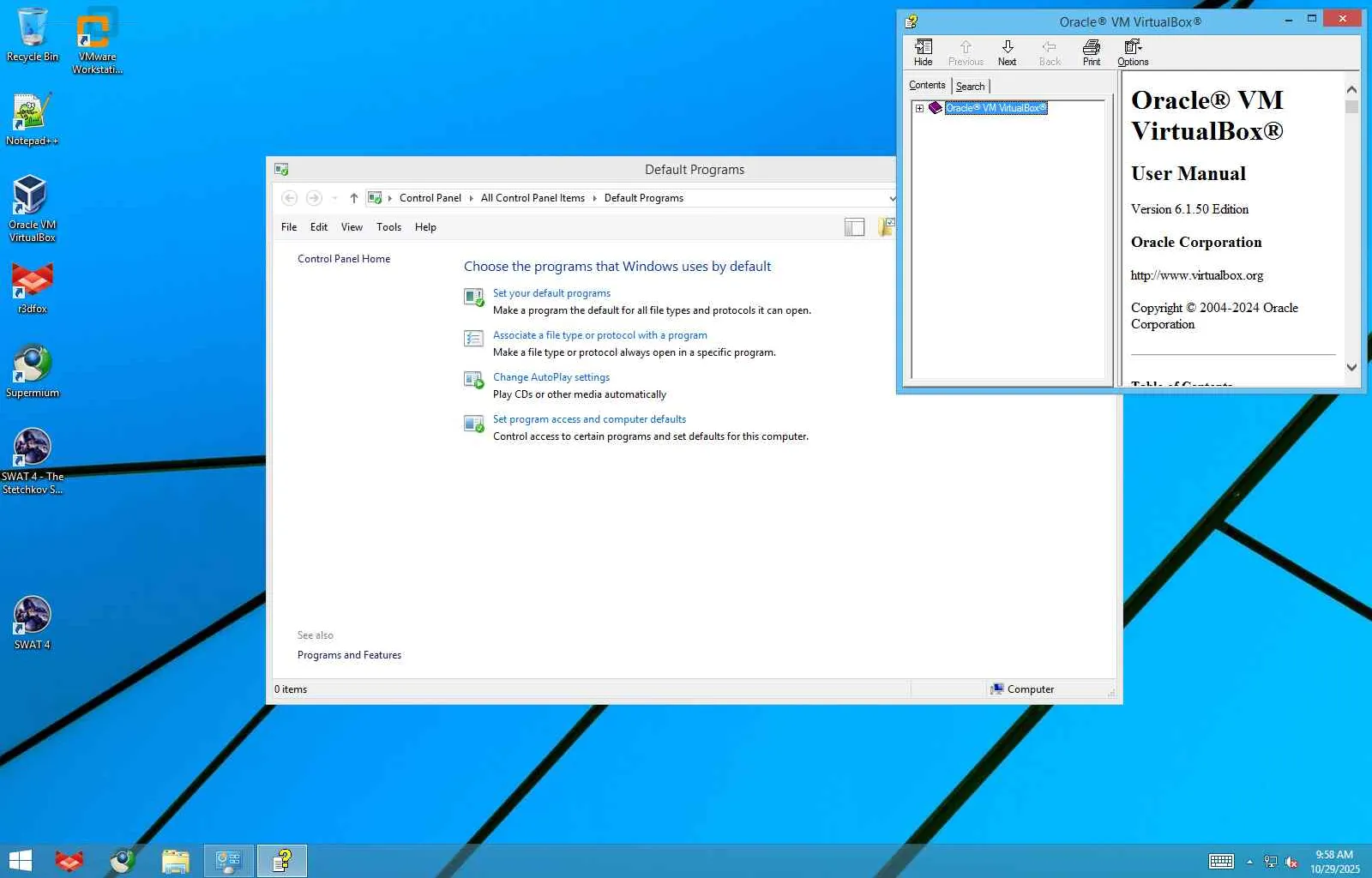Open the File menu in Default Programs
Image resolution: width=1372 pixels, height=878 pixels.
pyautogui.click(x=289, y=227)
